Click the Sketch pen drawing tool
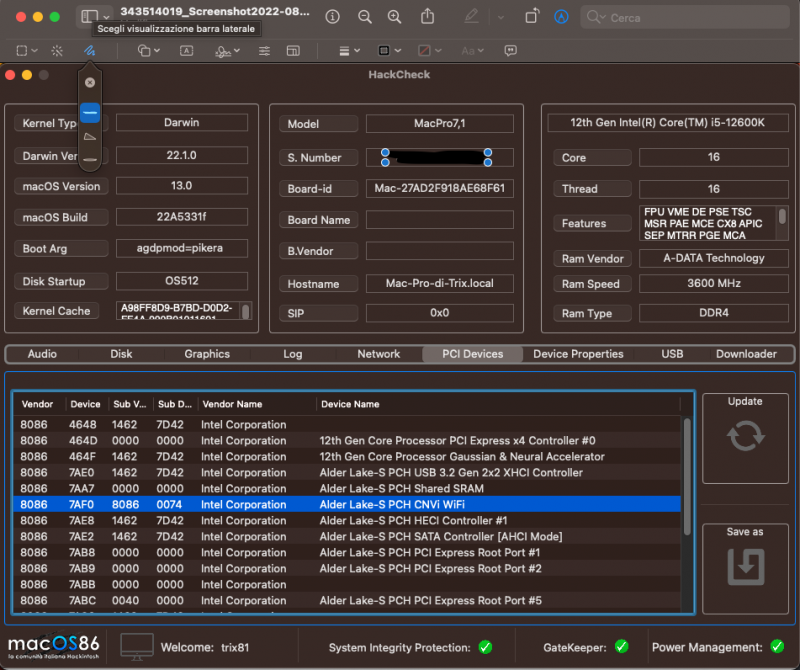 89,50
